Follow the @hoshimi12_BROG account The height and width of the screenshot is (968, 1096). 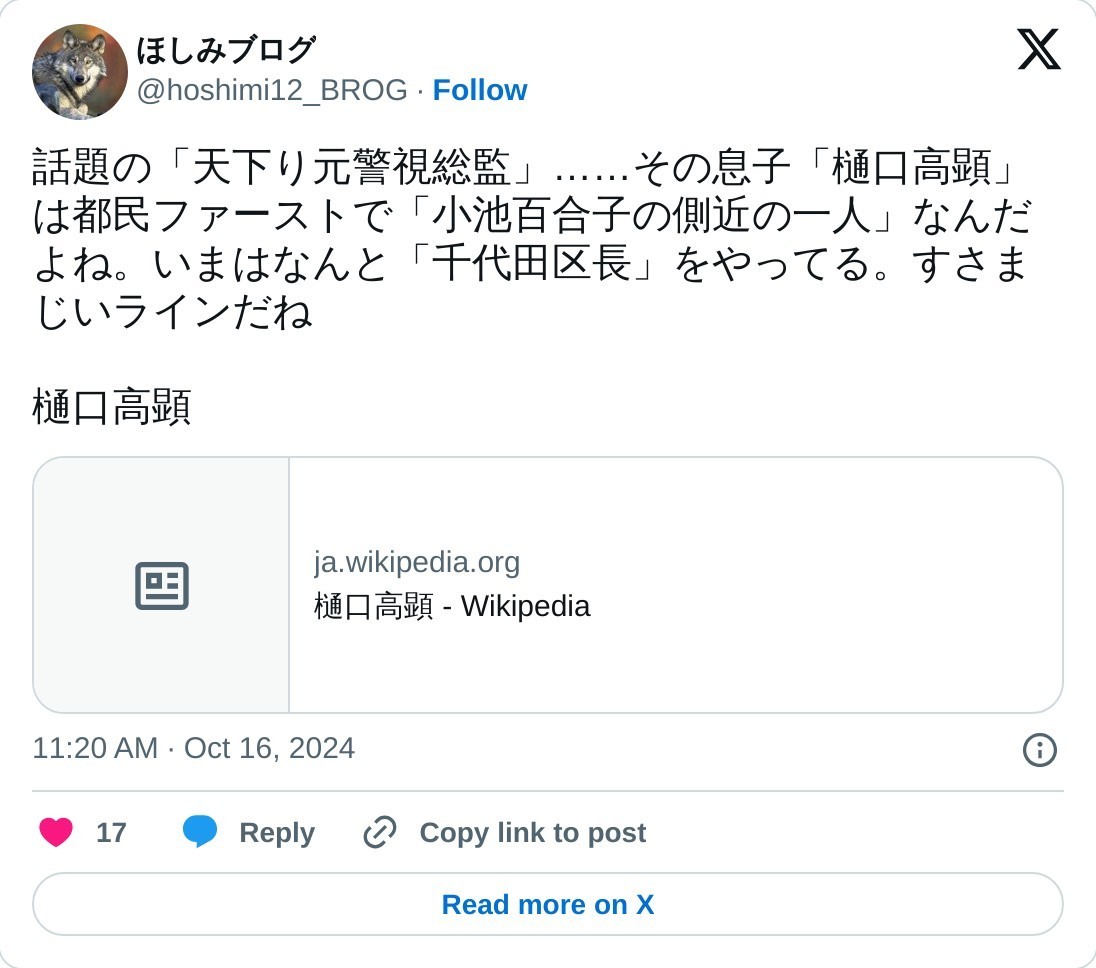(479, 90)
